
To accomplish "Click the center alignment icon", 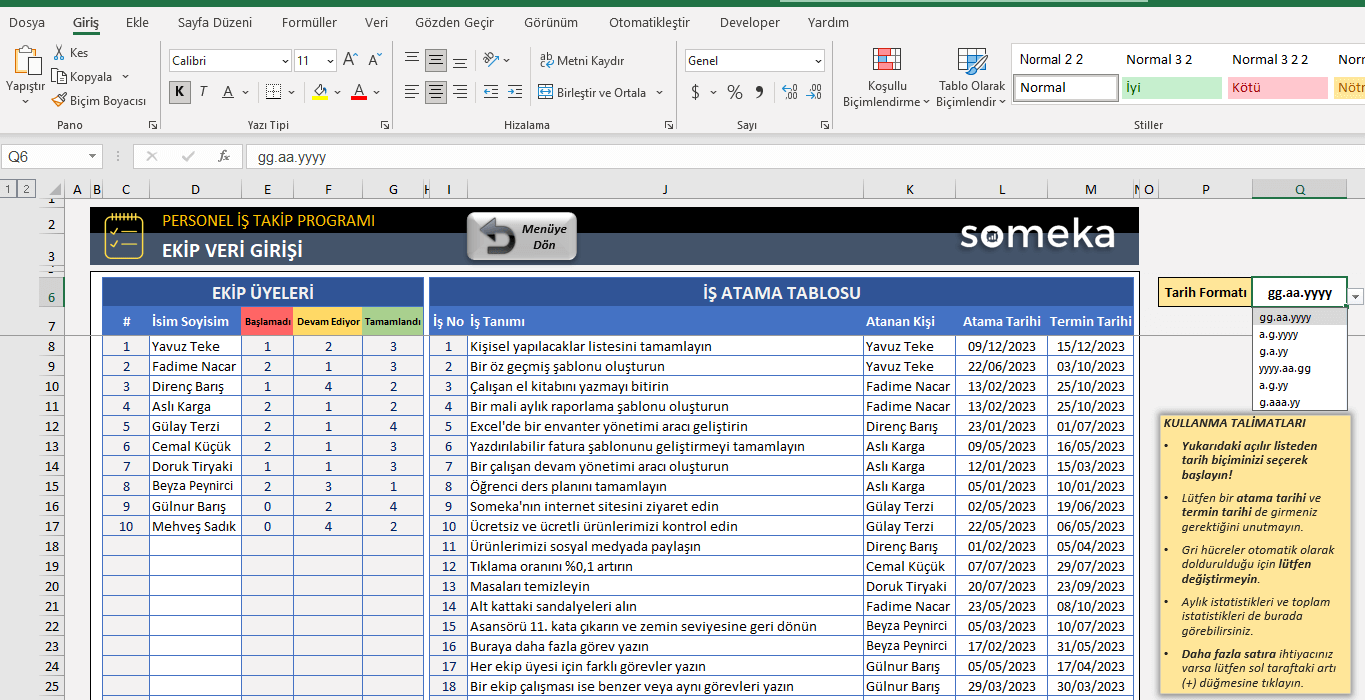I will click(x=435, y=92).
